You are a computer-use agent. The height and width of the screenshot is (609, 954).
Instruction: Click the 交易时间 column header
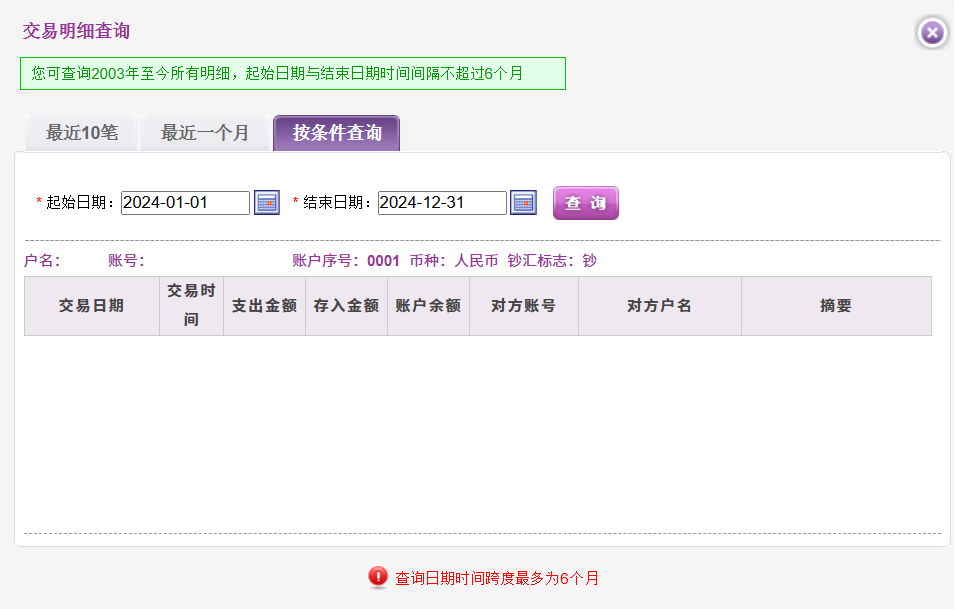(191, 306)
